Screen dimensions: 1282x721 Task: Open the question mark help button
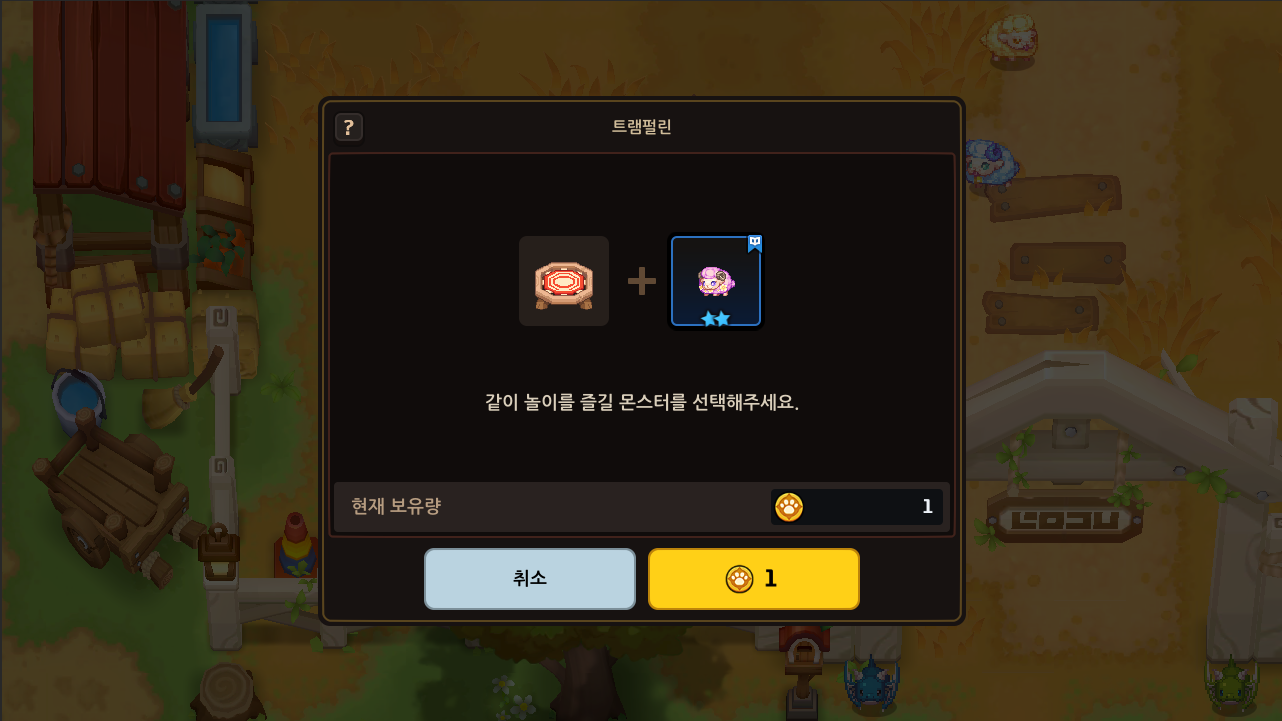(348, 127)
